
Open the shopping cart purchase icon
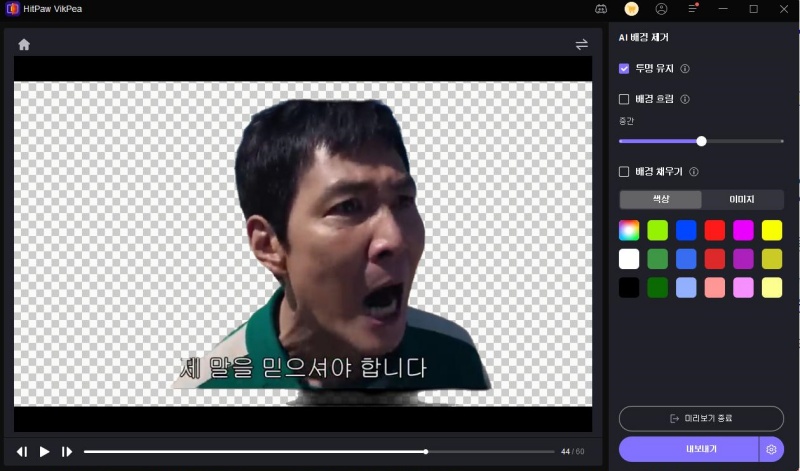(x=631, y=9)
